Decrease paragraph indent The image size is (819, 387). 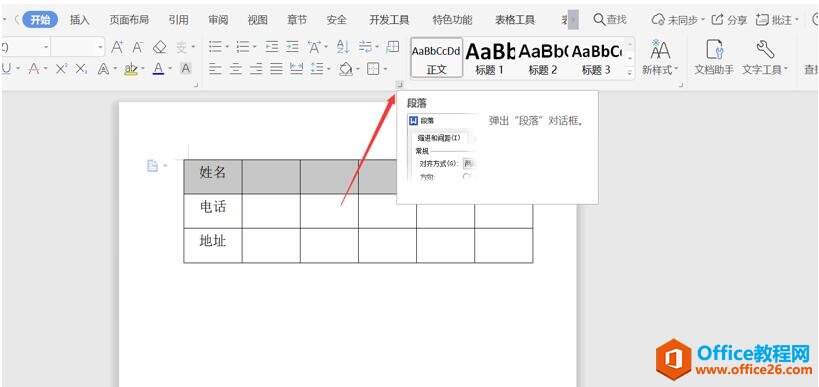point(272,47)
